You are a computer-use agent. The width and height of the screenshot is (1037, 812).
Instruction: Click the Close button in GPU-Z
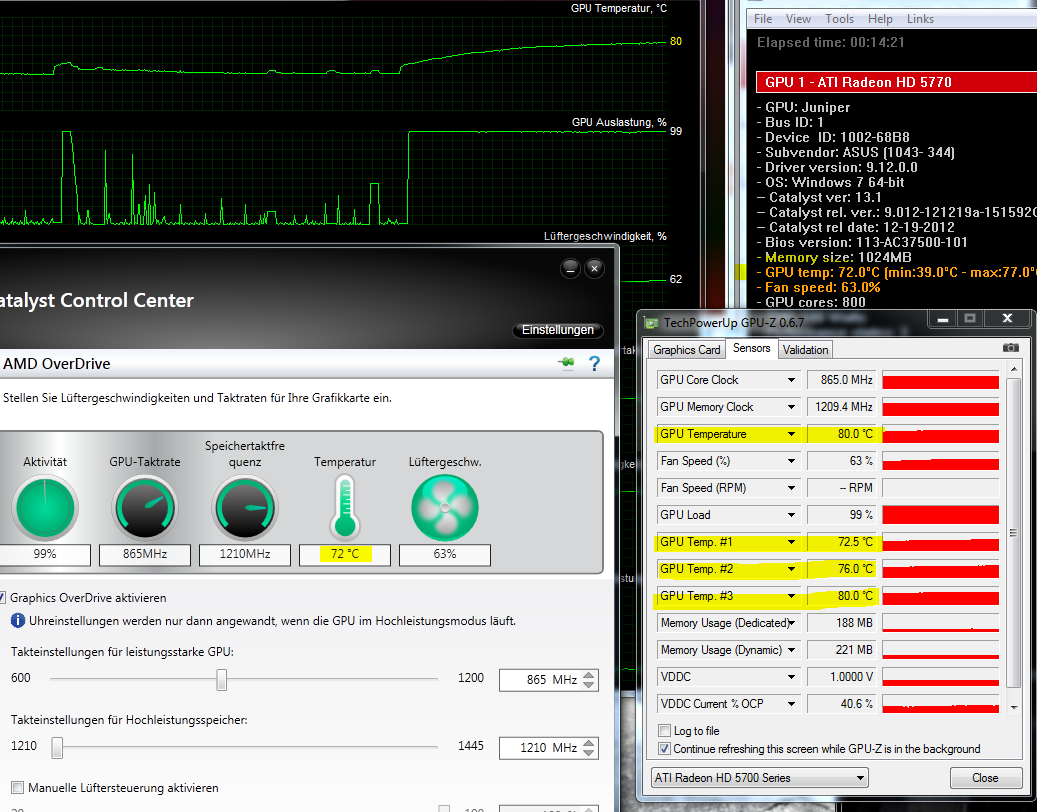pyautogui.click(x=985, y=778)
